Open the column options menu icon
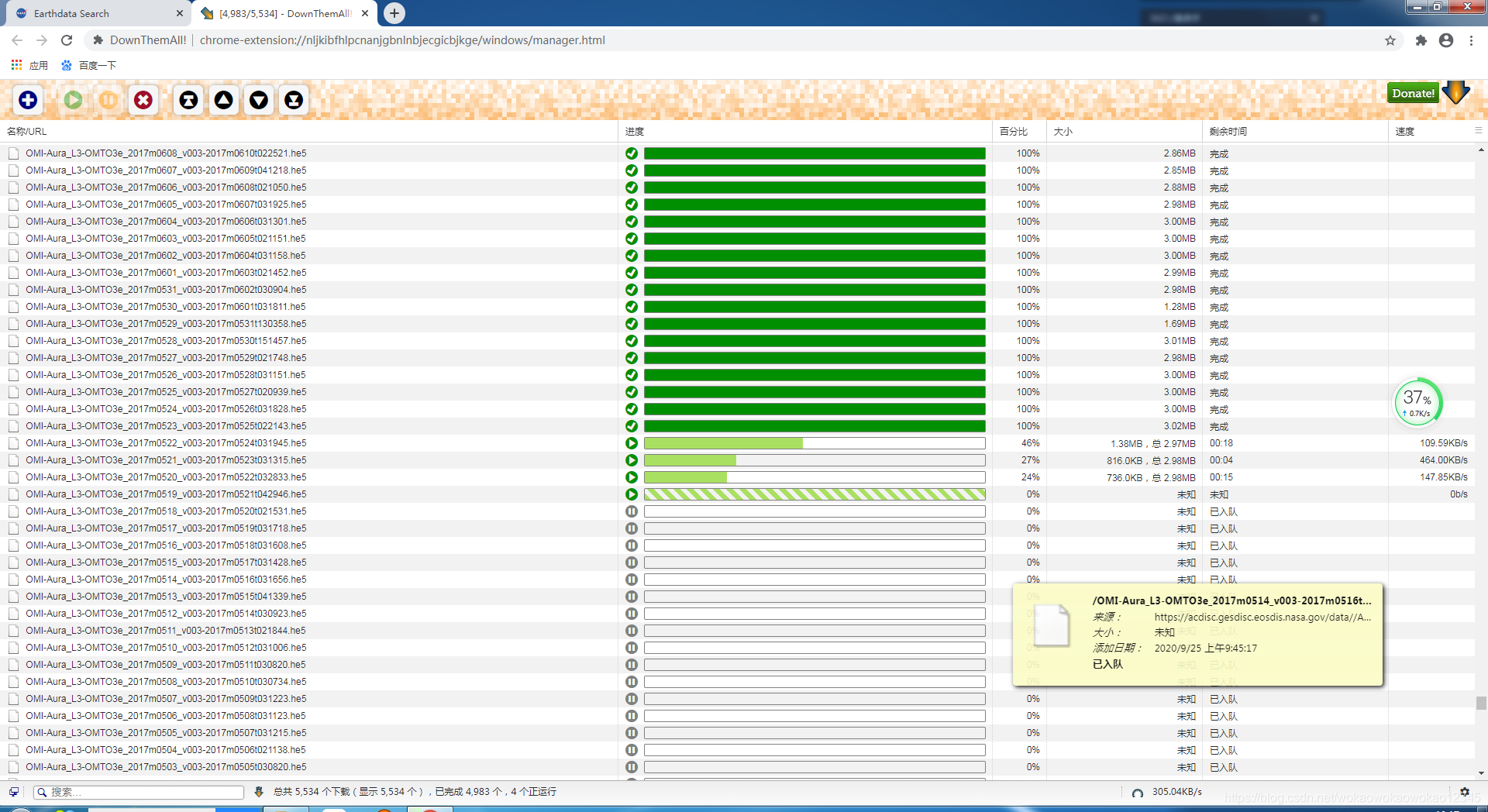The height and width of the screenshot is (812, 1488). coord(1478,131)
